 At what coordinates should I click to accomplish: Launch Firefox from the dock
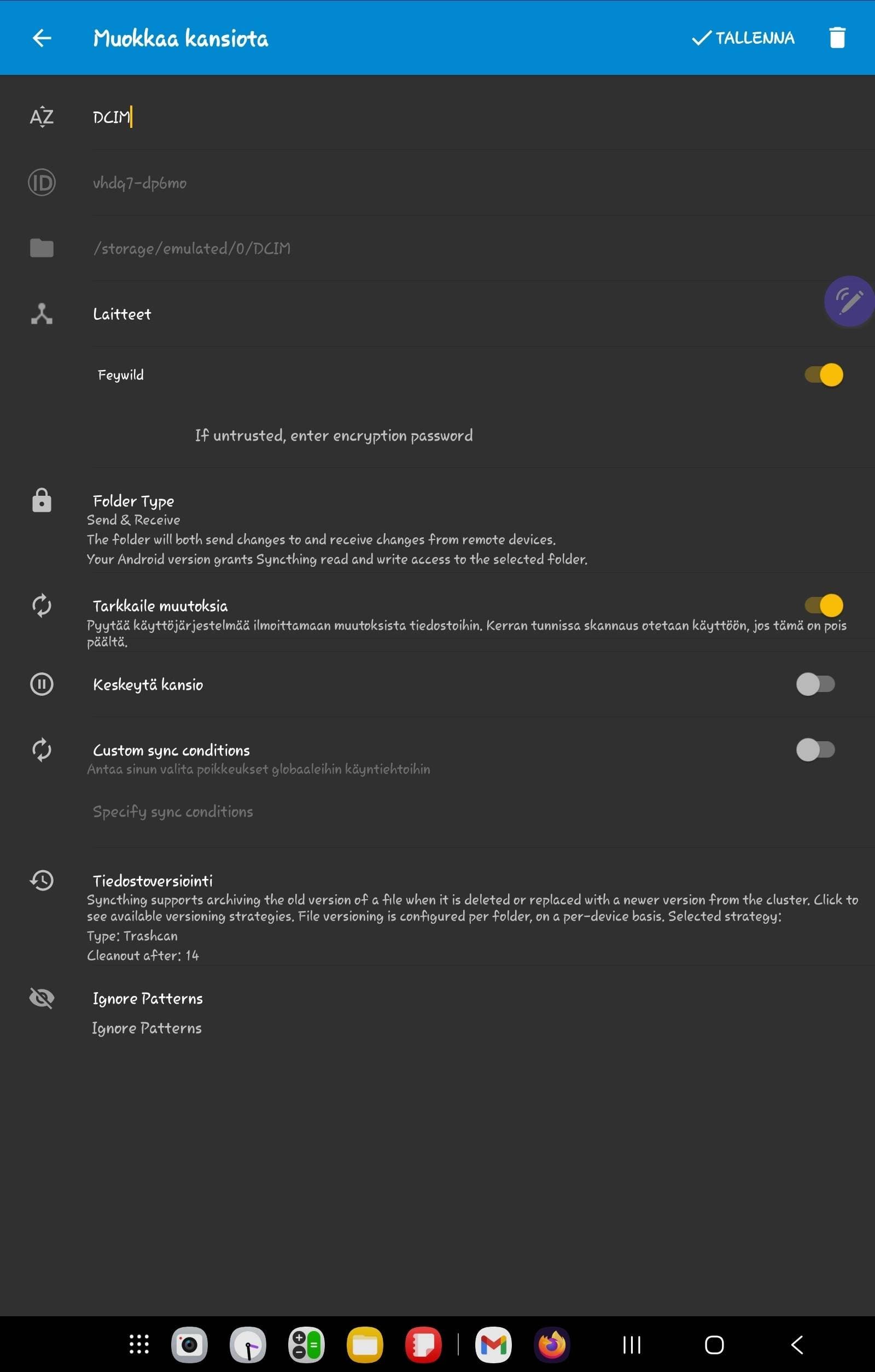[551, 1345]
